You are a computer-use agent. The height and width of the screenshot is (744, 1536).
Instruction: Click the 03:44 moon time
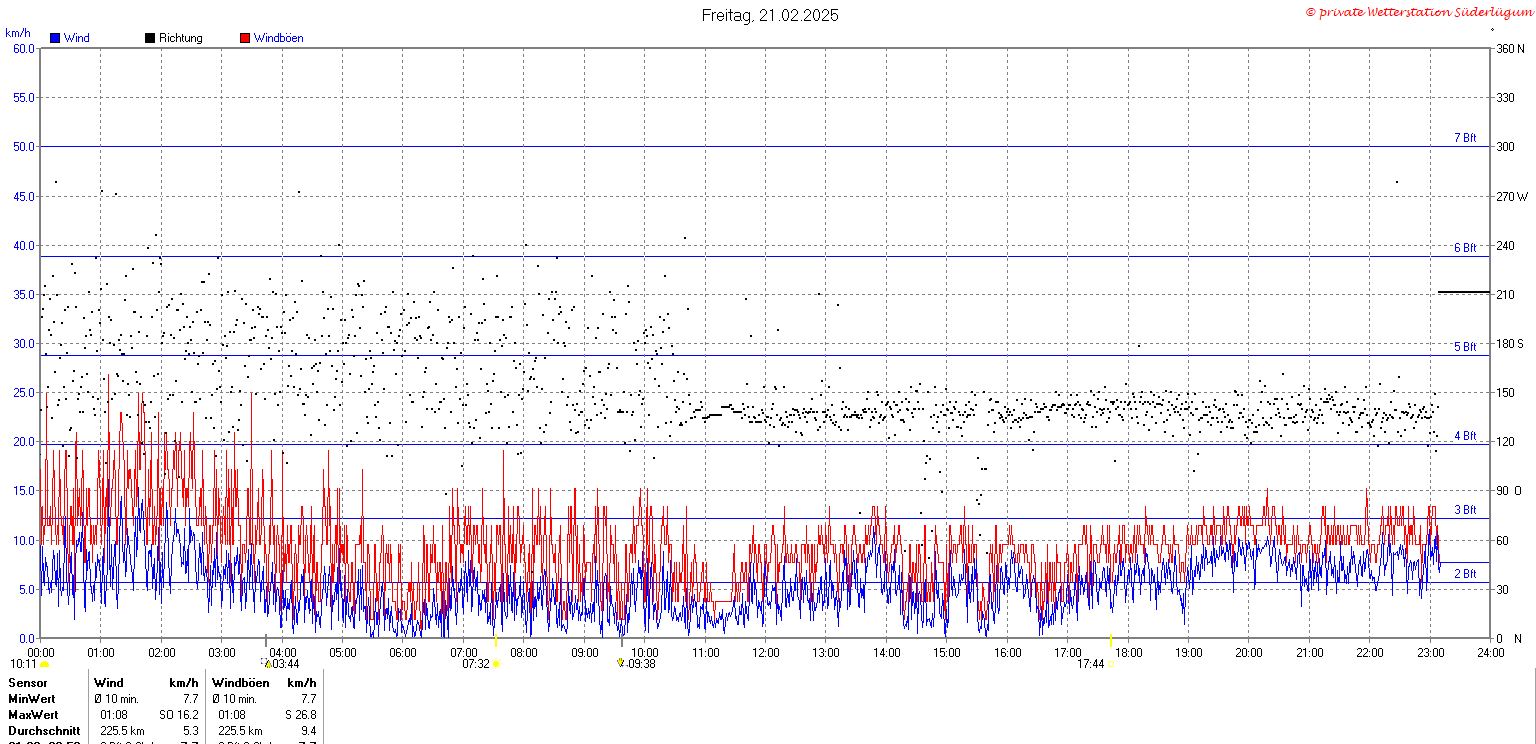(x=286, y=664)
